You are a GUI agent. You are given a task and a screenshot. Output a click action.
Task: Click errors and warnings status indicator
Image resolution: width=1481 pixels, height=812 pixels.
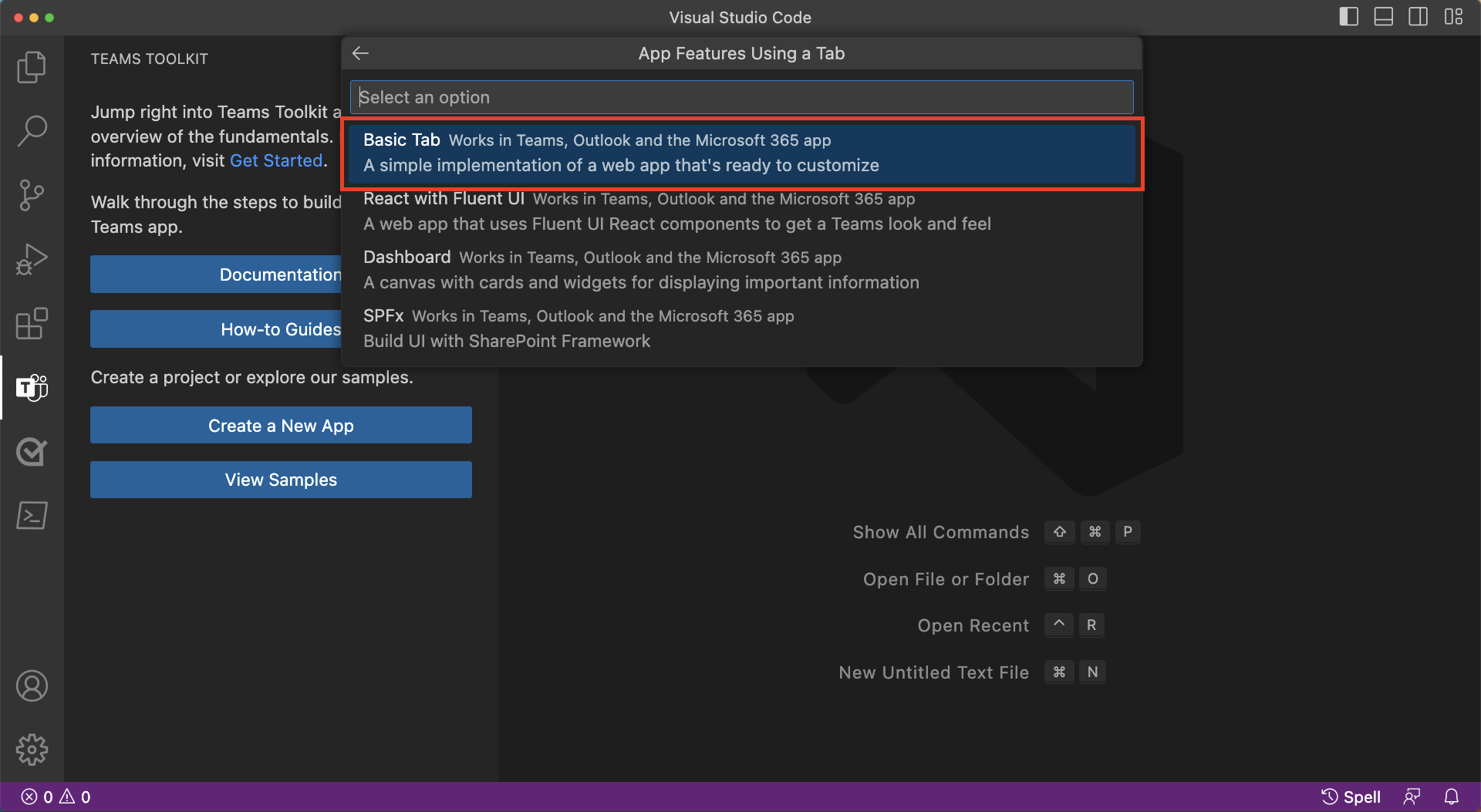point(56,797)
